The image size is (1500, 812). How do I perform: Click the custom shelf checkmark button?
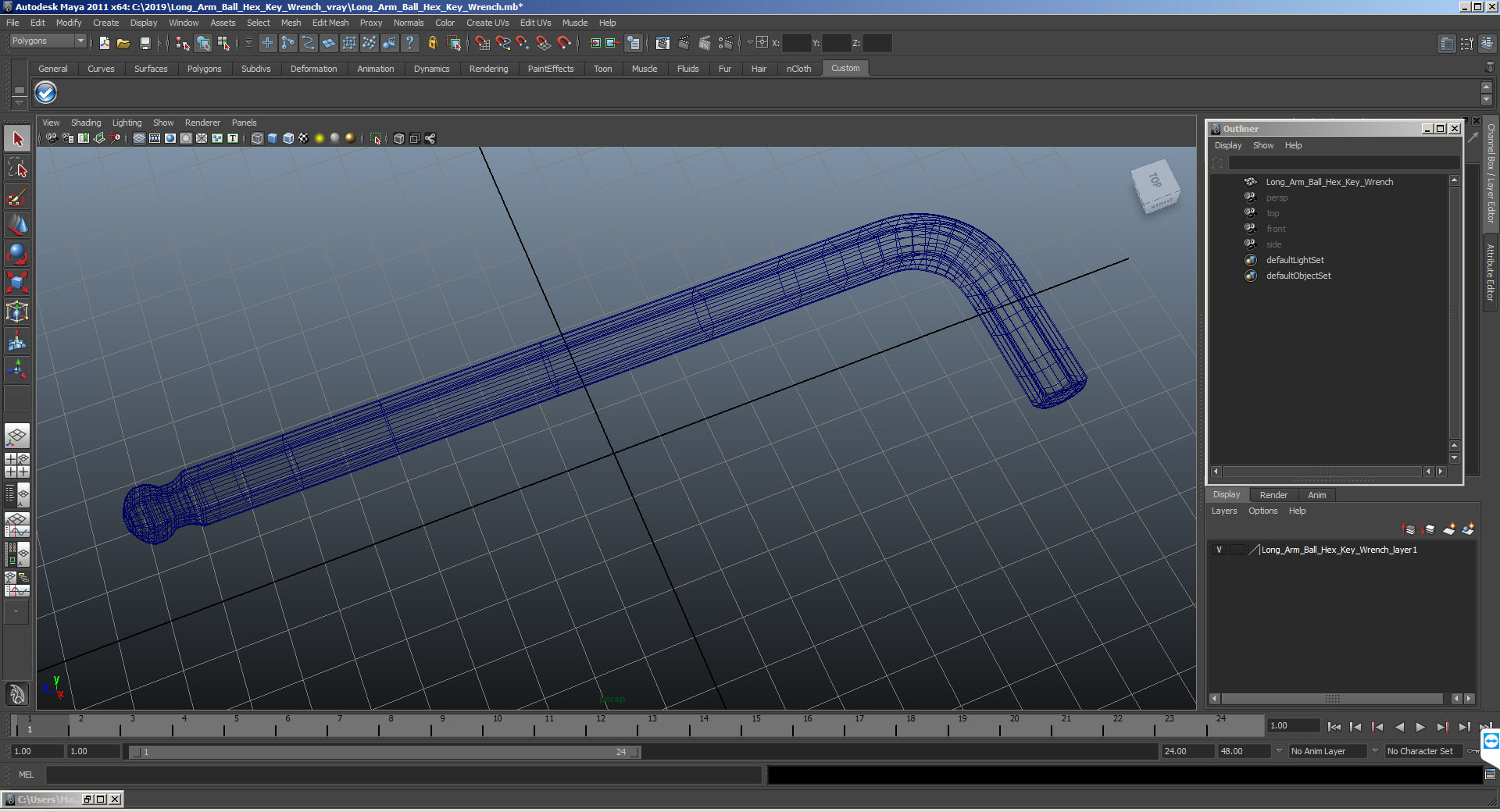(x=46, y=93)
